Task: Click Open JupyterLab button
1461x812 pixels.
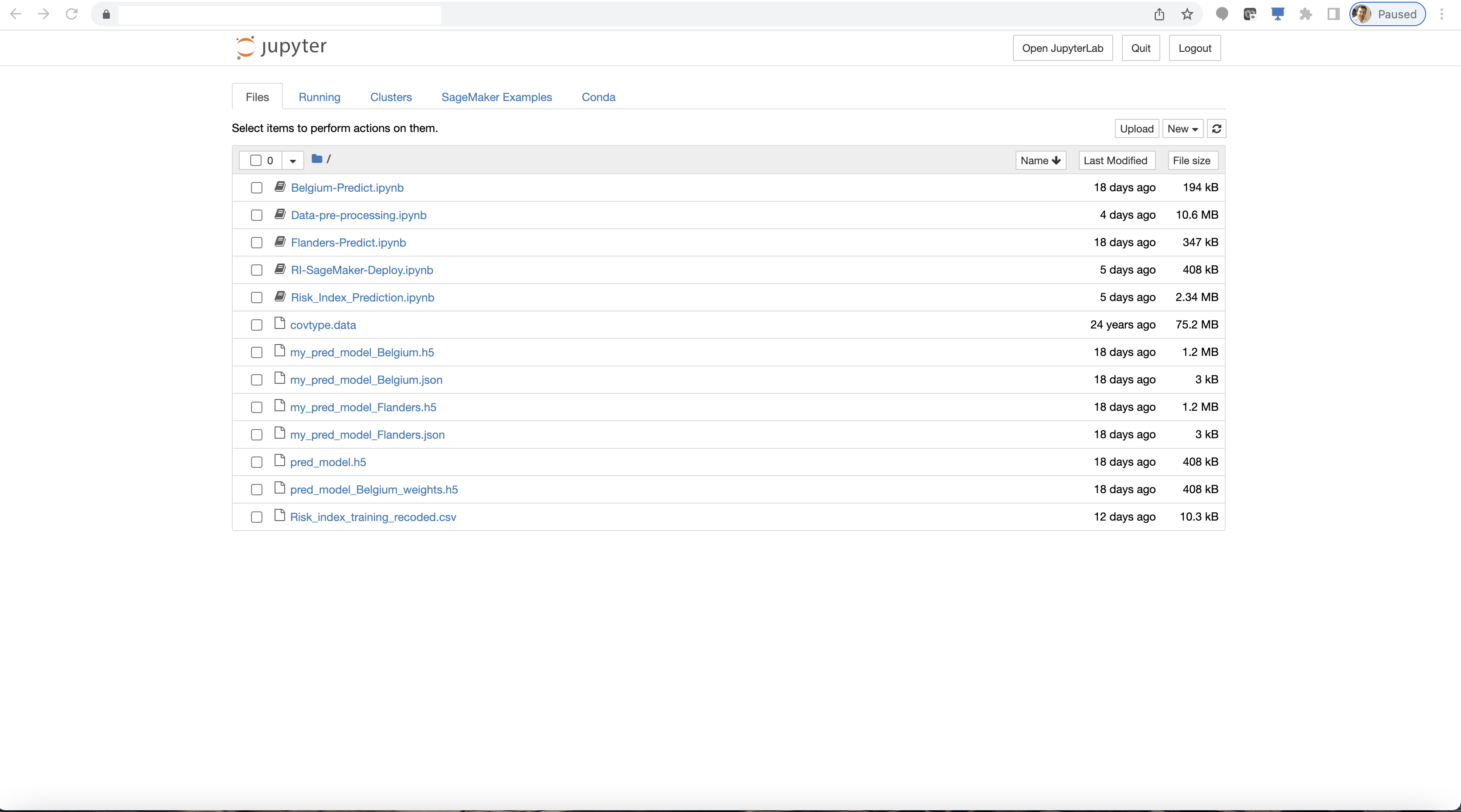Action: click(1062, 48)
